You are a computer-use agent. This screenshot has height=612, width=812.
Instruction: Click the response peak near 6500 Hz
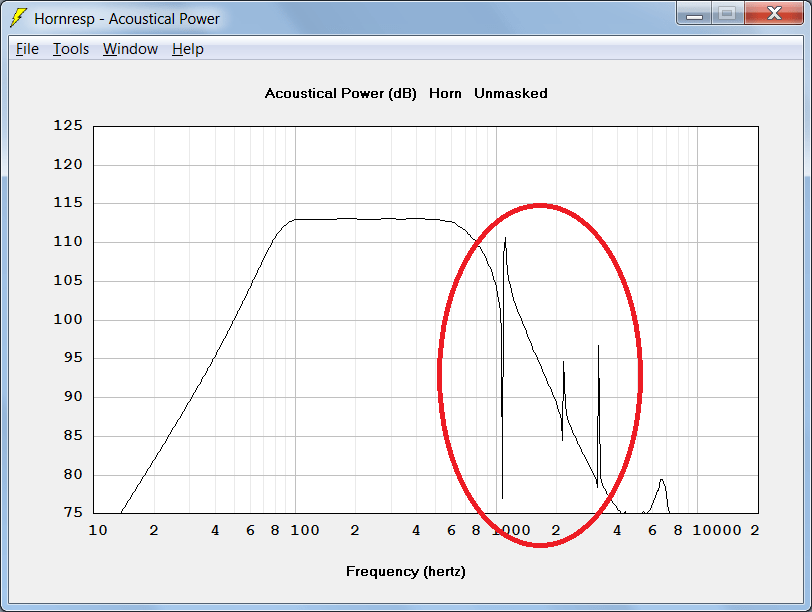tap(661, 480)
